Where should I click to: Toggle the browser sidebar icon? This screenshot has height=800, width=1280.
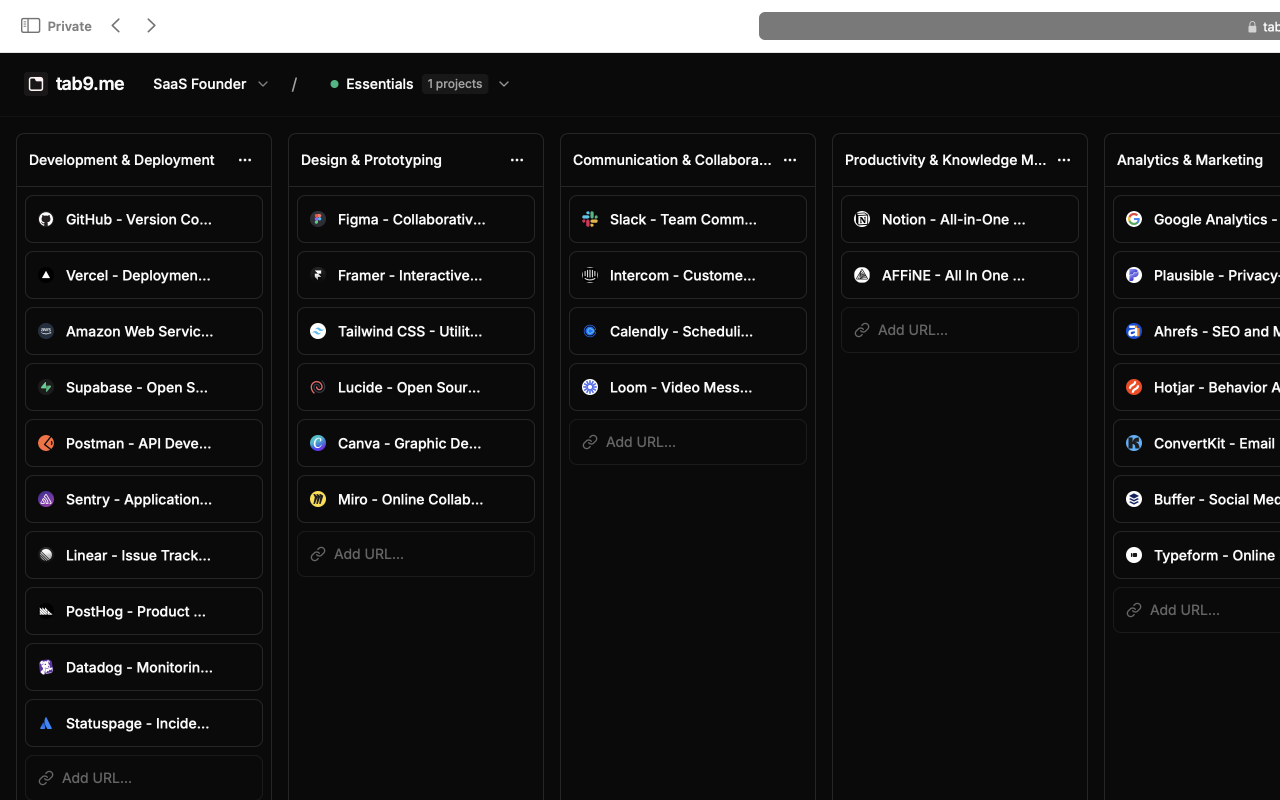tap(31, 26)
